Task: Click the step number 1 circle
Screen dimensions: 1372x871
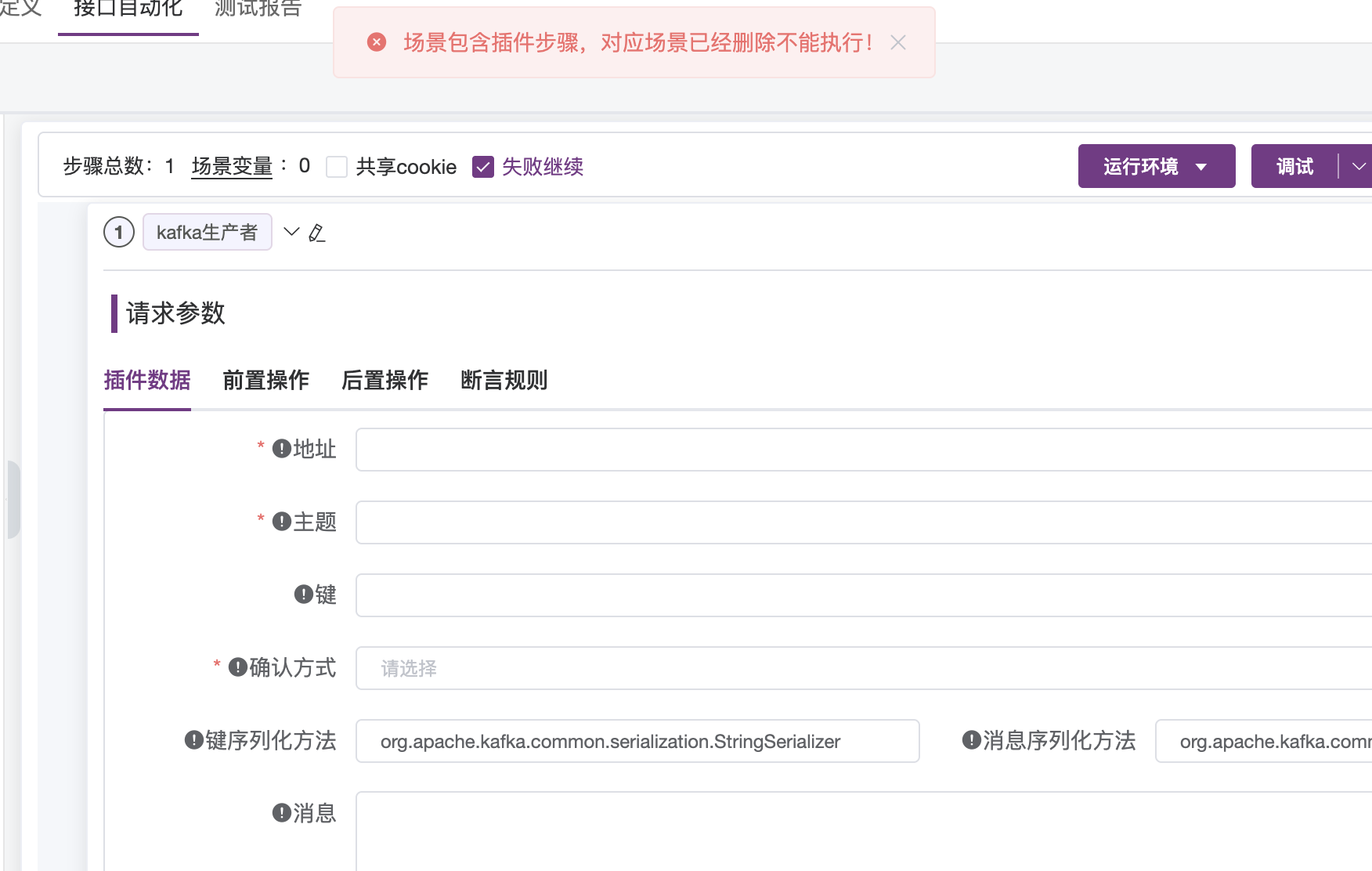Action: (119, 232)
